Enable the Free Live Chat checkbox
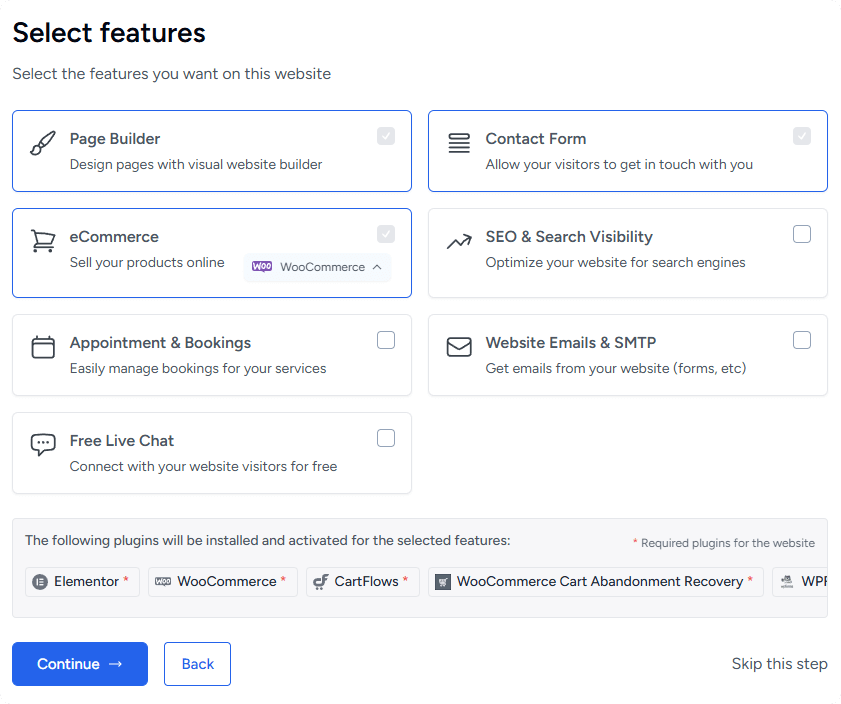This screenshot has width=841, height=704. tap(386, 438)
